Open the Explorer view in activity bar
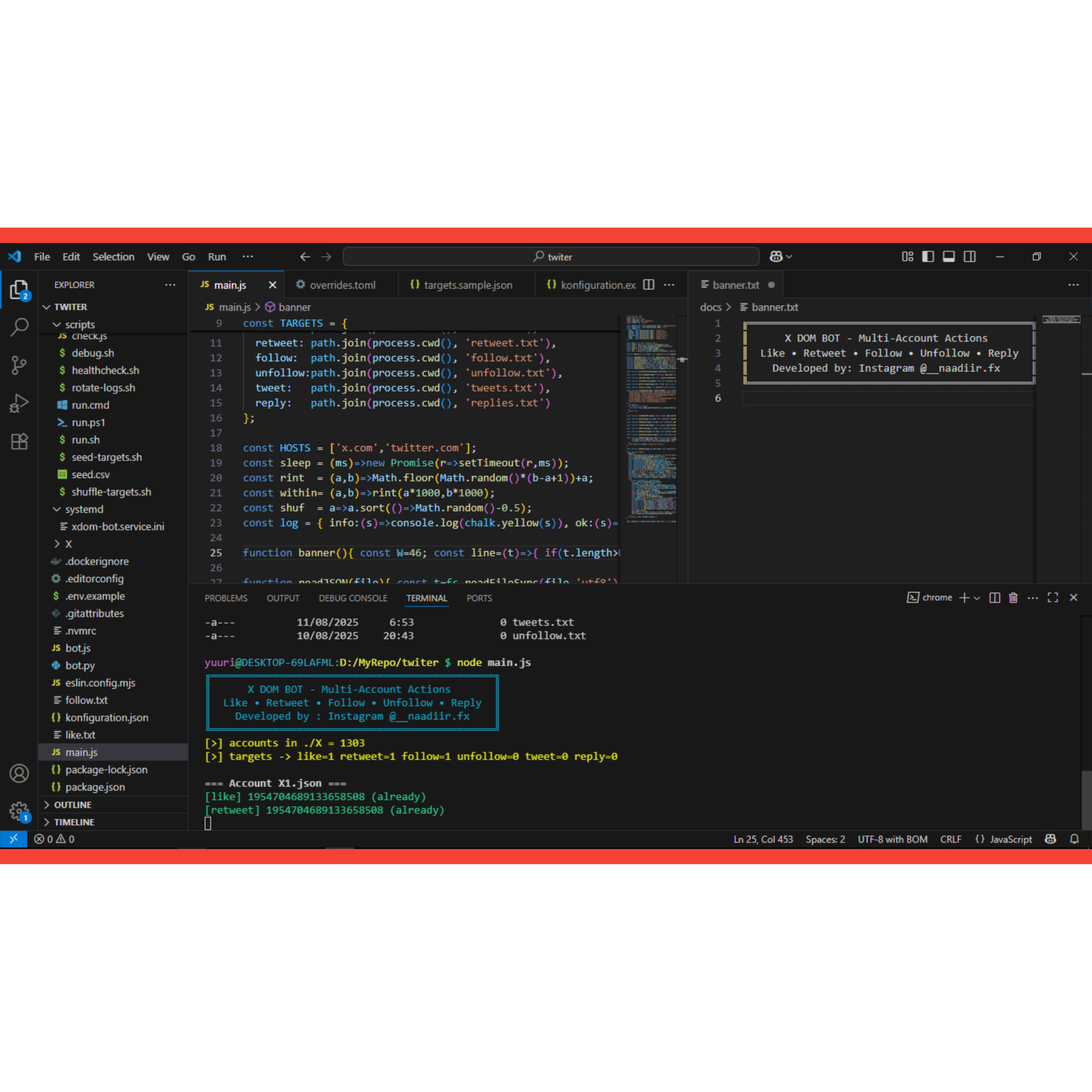The height and width of the screenshot is (1092, 1092). [x=19, y=290]
